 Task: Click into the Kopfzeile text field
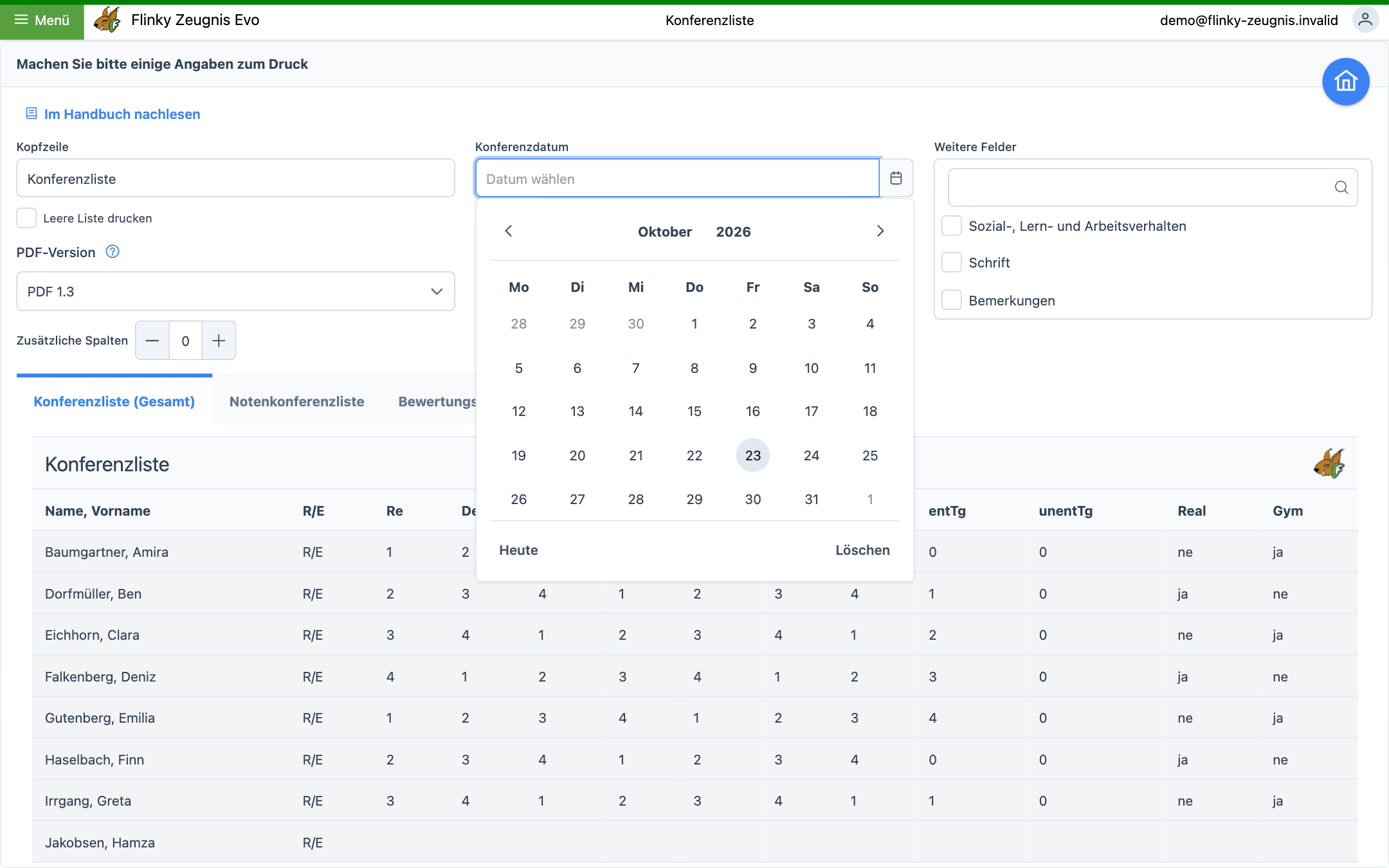(235, 178)
